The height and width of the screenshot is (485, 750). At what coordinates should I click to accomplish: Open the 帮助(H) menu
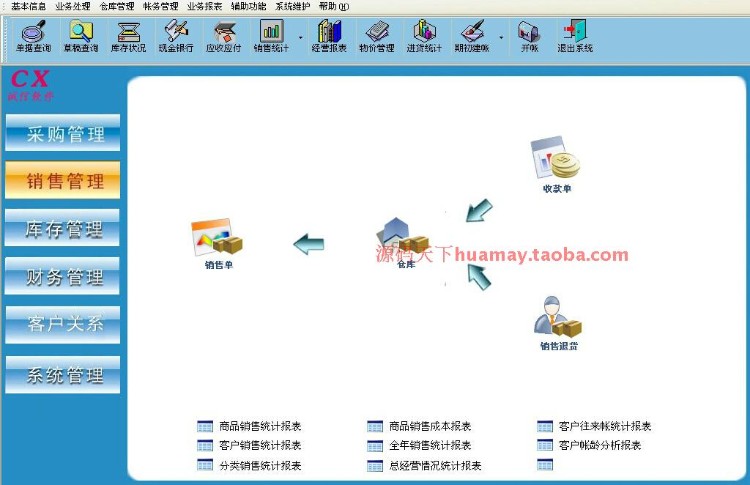coord(334,6)
